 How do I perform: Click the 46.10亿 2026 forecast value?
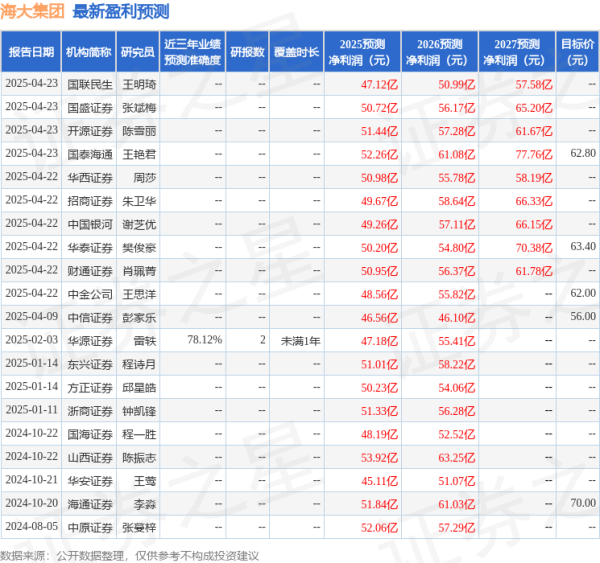coord(457,318)
